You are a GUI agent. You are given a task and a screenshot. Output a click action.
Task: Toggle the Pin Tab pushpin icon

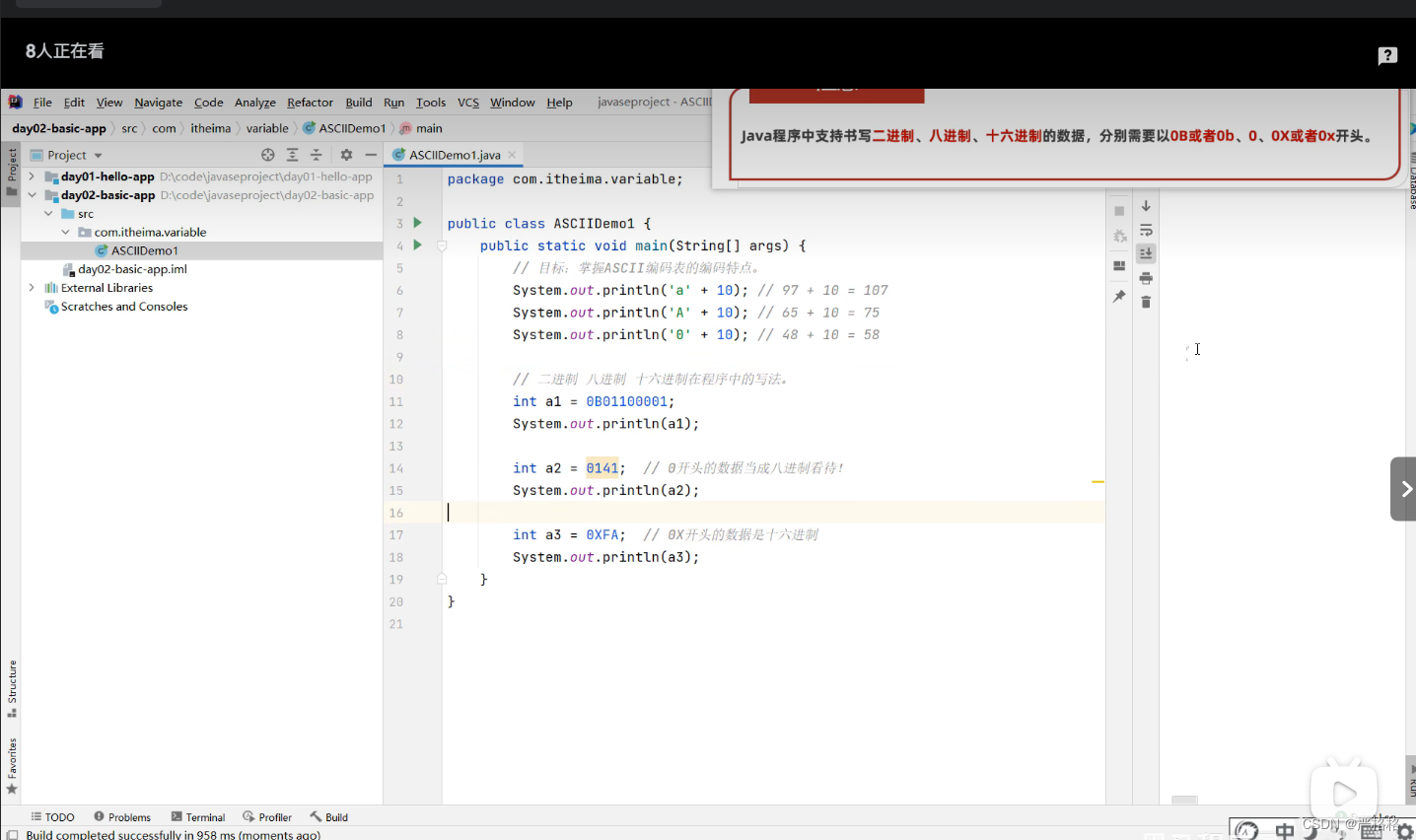[1119, 296]
